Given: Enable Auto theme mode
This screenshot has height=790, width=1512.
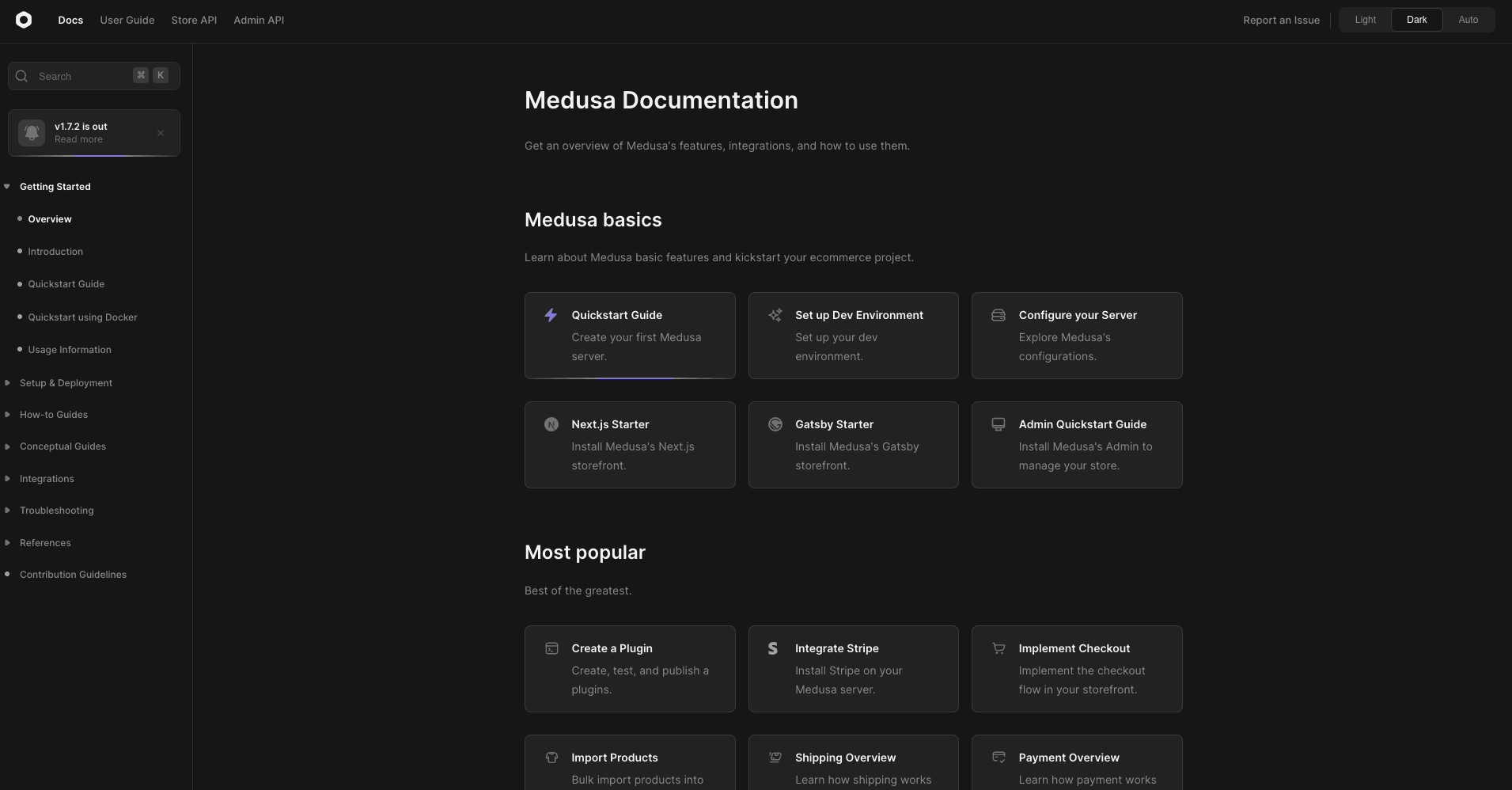Looking at the screenshot, I should 1468,19.
